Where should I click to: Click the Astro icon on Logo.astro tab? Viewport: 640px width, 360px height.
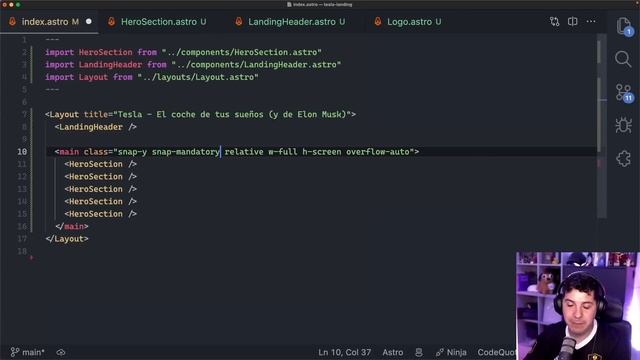tap(378, 22)
